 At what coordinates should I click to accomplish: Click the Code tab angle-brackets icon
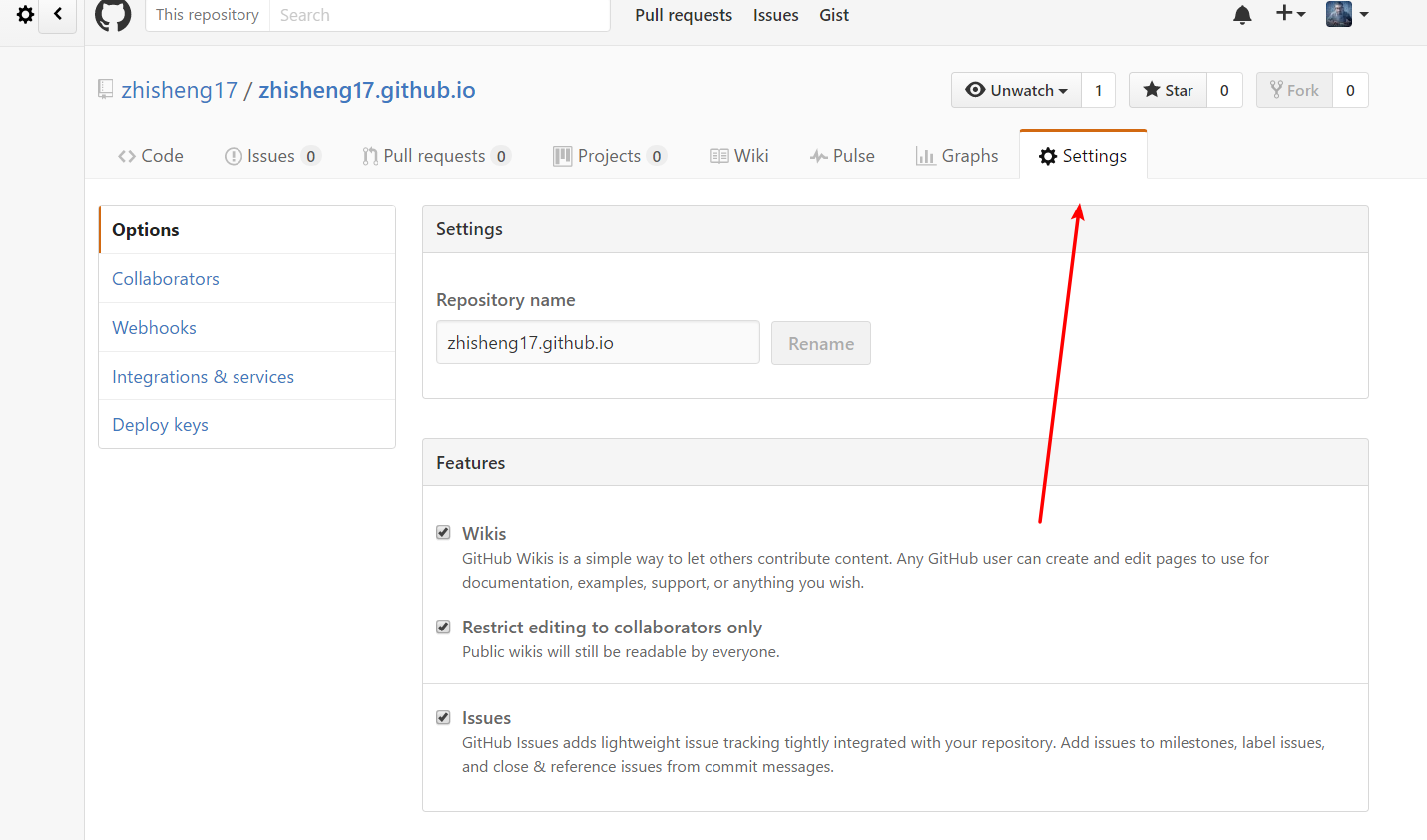click(127, 156)
